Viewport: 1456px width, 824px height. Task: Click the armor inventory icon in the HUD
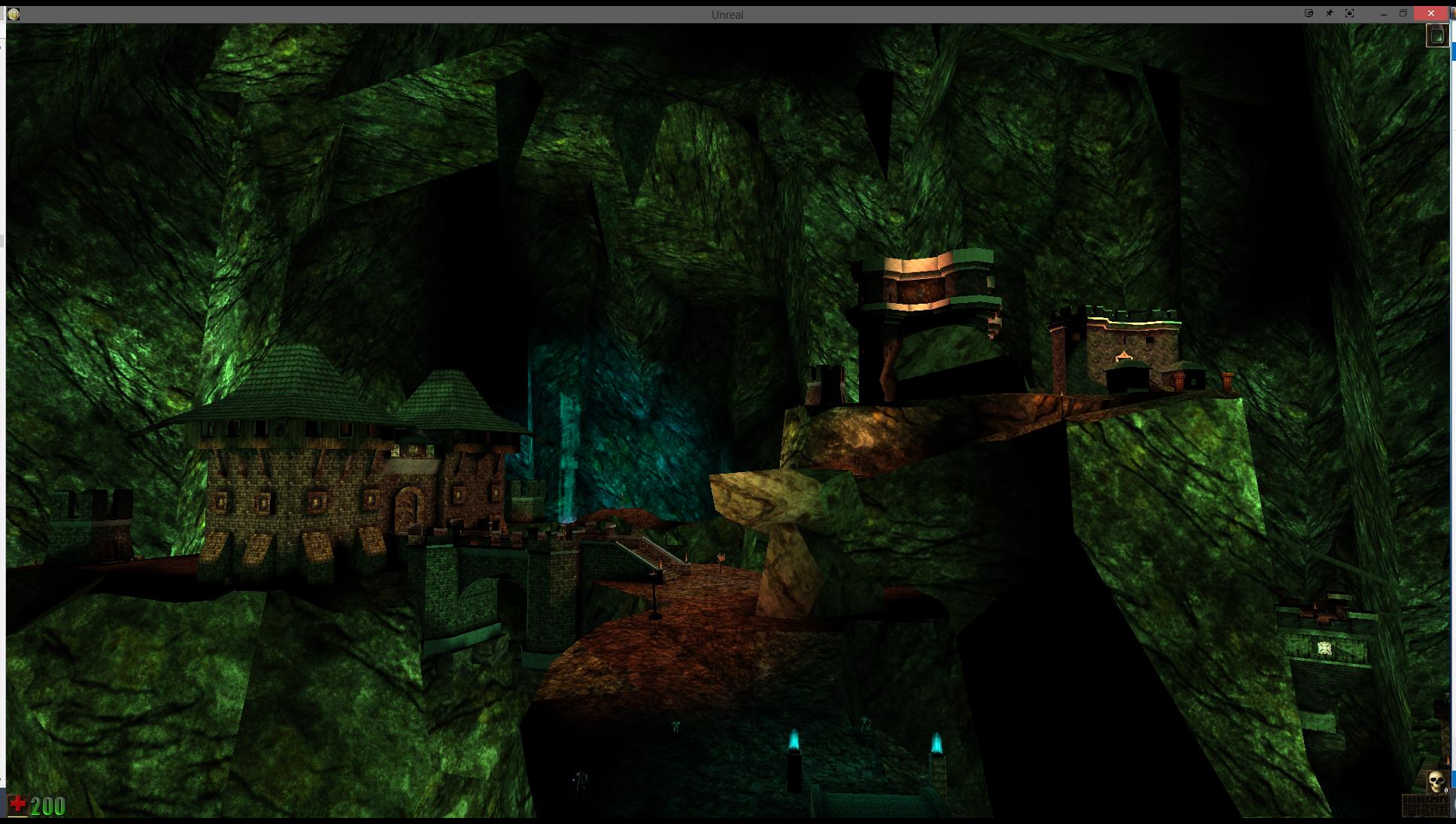[x=1437, y=35]
